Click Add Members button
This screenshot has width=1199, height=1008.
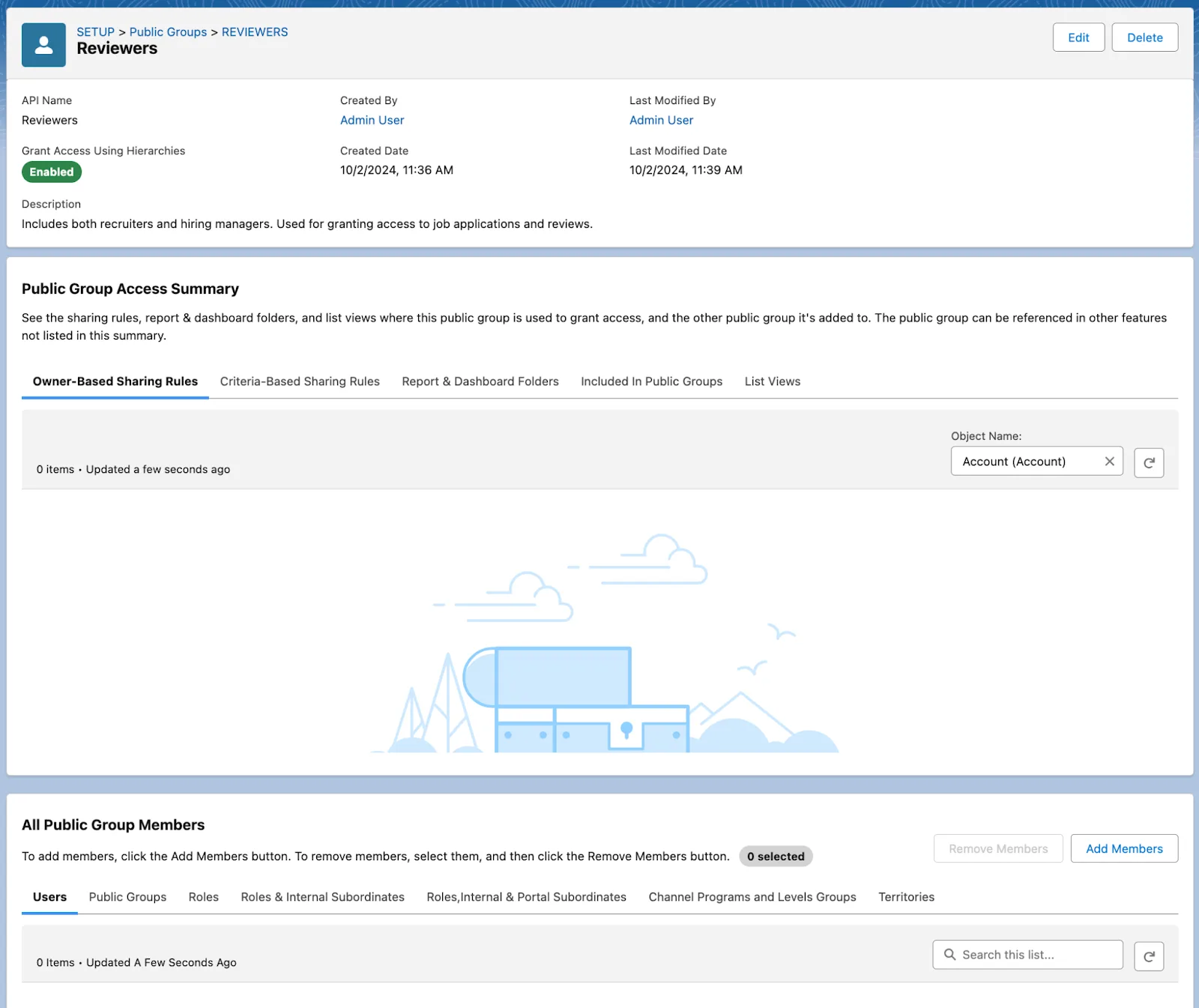(x=1124, y=848)
